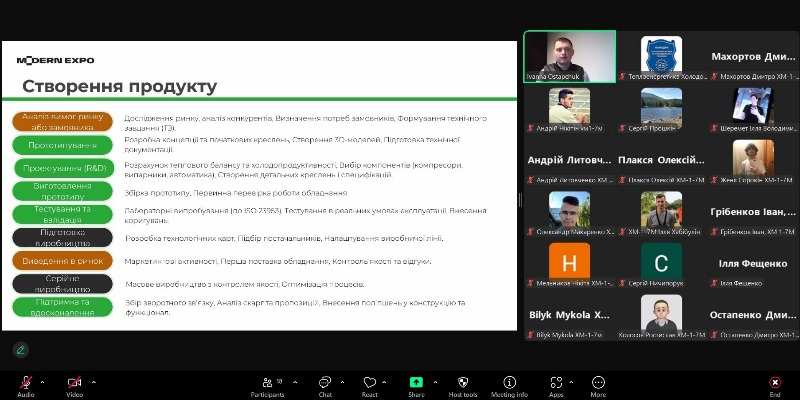Image resolution: width=800 pixels, height=400 pixels.
Task: Click text Збірка прототипу, Первинна перевірка
Action: (x=236, y=193)
